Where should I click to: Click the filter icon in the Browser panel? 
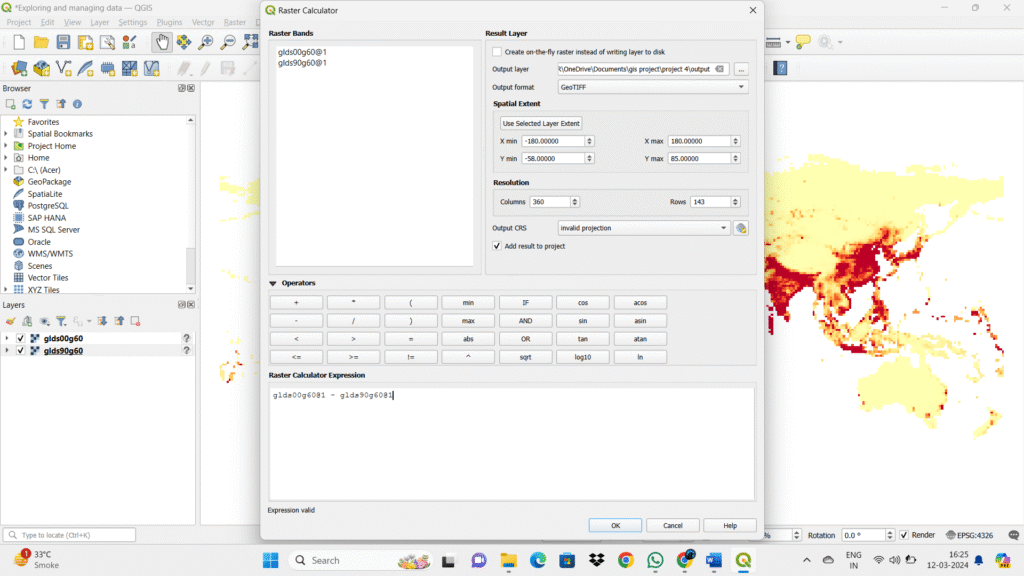pyautogui.click(x=44, y=104)
